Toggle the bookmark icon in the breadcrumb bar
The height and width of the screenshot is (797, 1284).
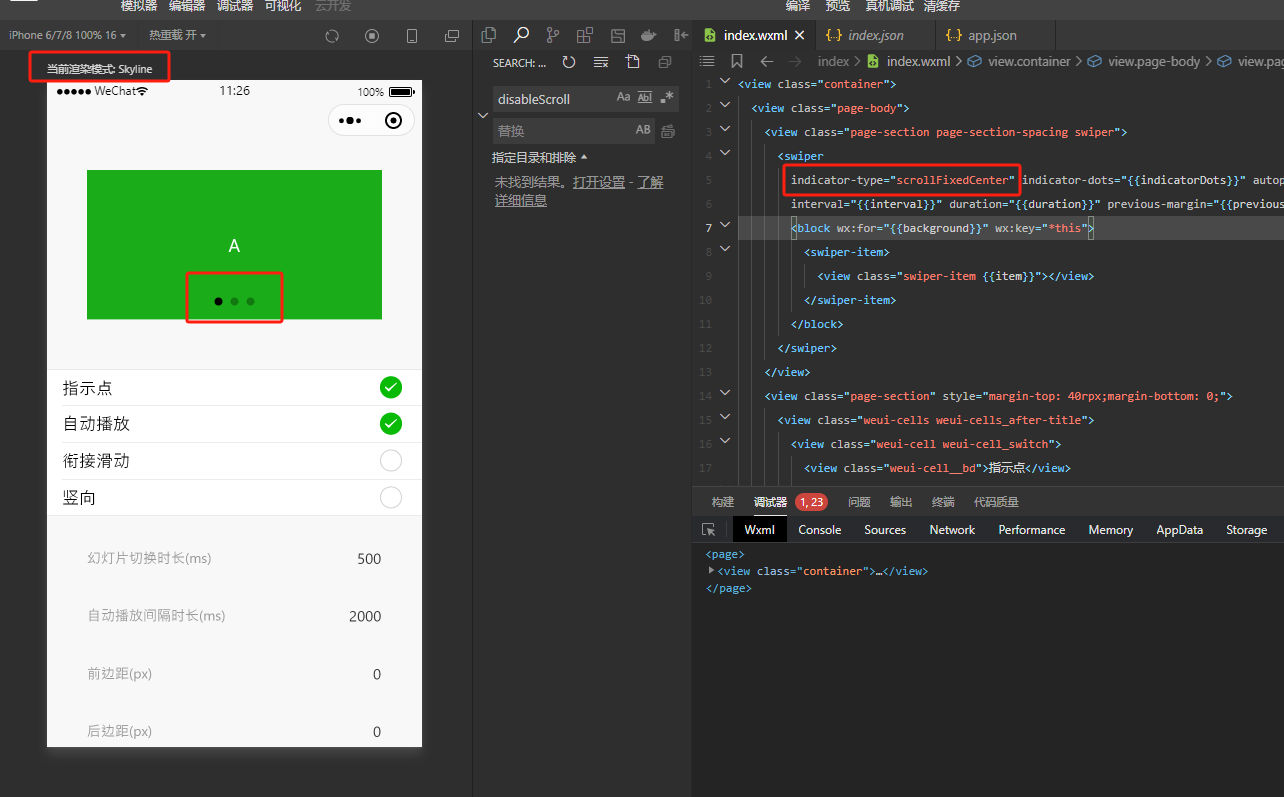click(737, 61)
